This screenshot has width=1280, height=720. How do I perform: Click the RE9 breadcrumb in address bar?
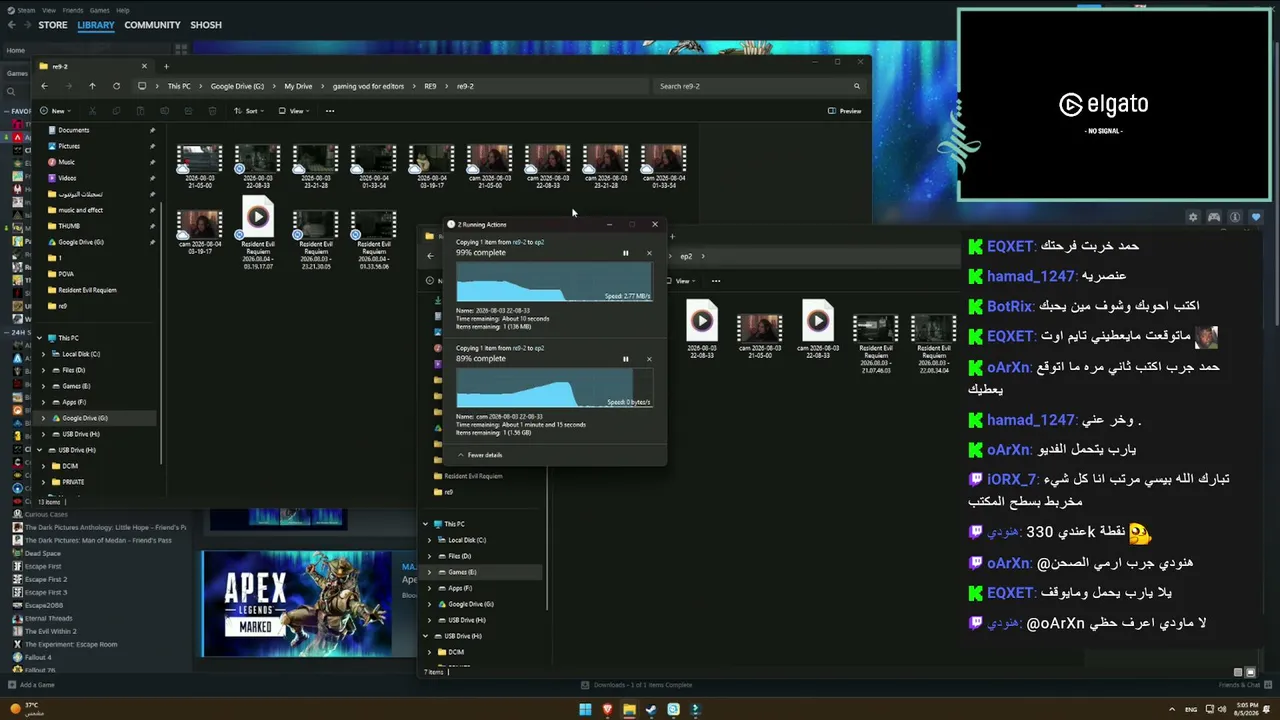(x=430, y=86)
